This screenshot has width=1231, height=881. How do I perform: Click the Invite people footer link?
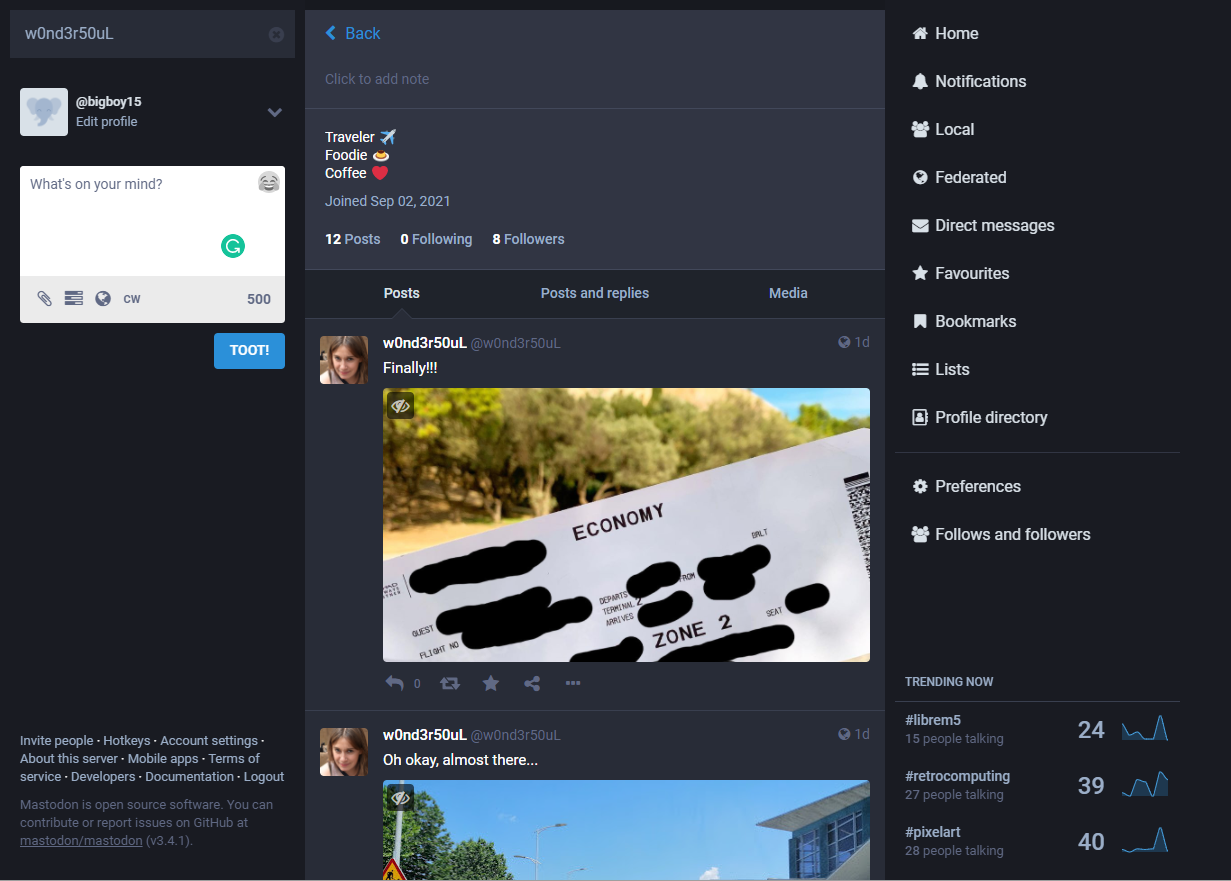point(57,741)
